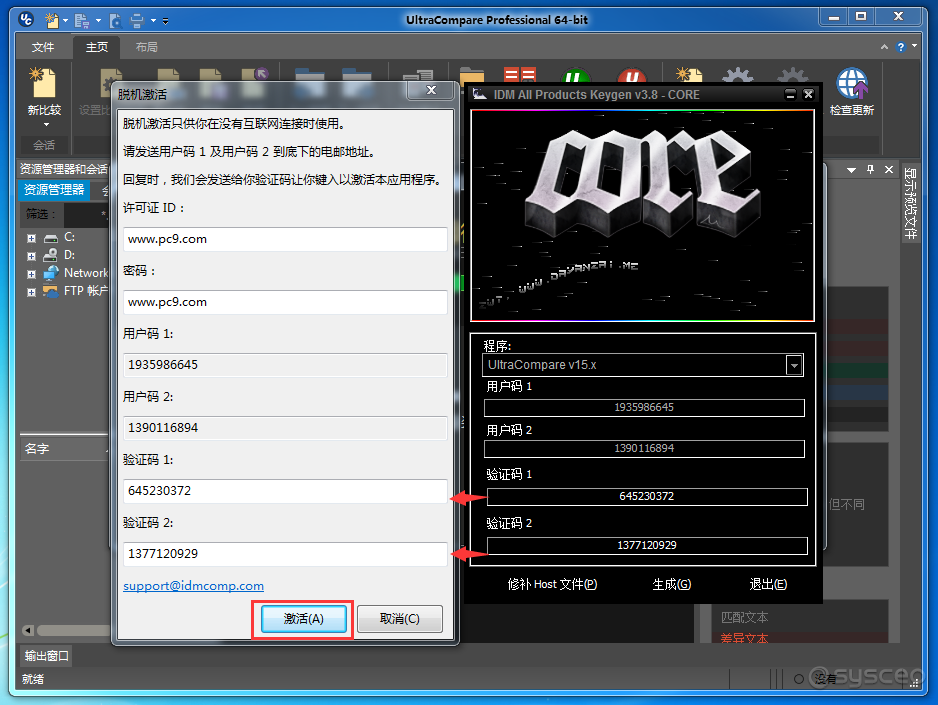Open the 文件 ribbon tab
The width and height of the screenshot is (938, 705).
42,47
